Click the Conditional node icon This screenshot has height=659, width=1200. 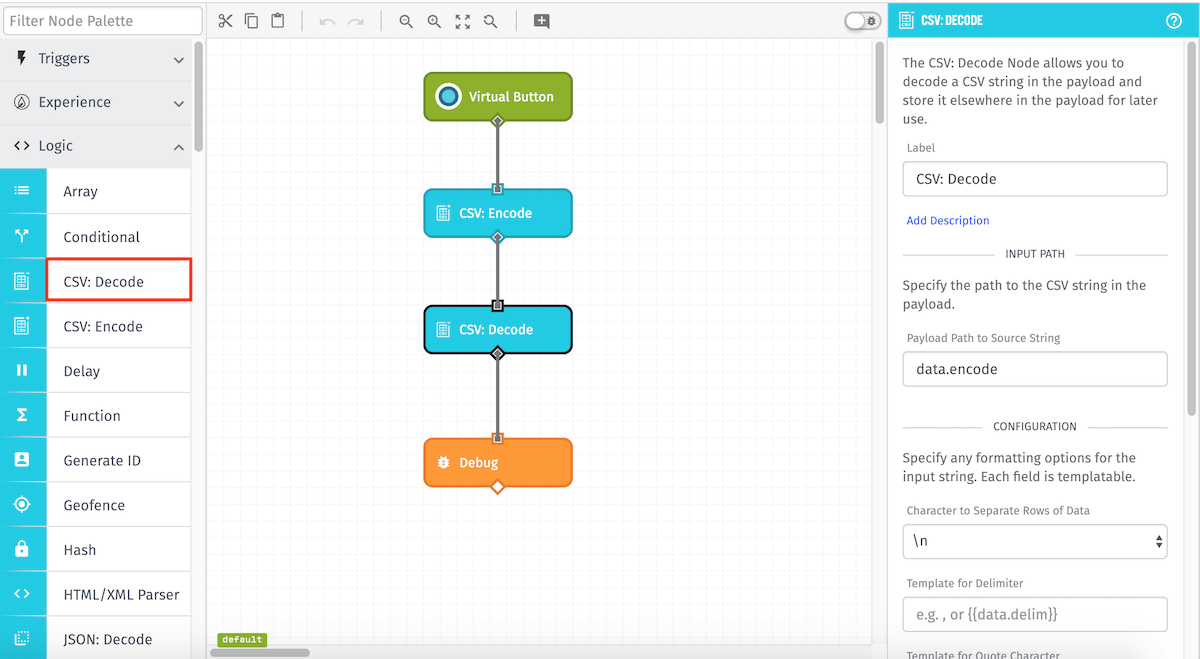[22, 236]
